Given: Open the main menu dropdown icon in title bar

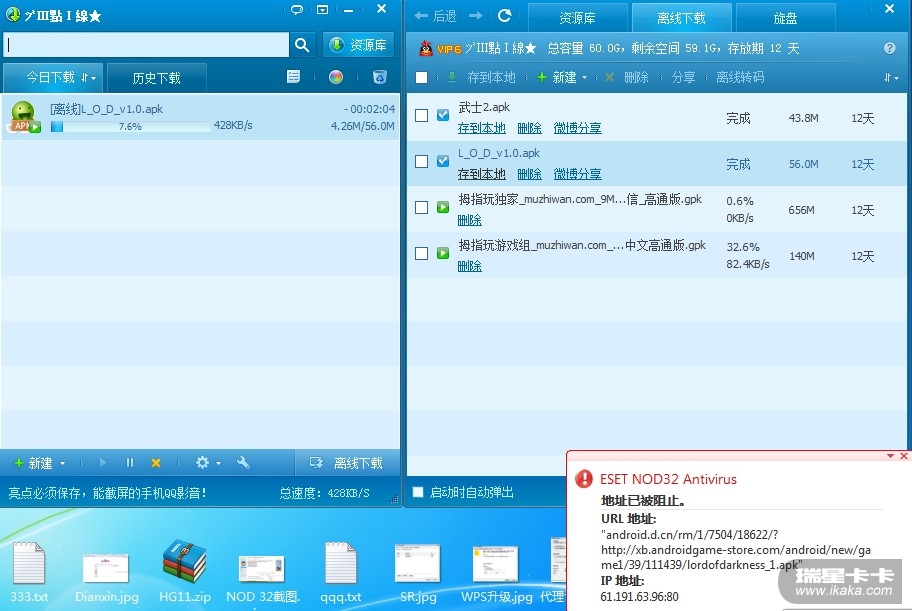Looking at the screenshot, I should (323, 10).
